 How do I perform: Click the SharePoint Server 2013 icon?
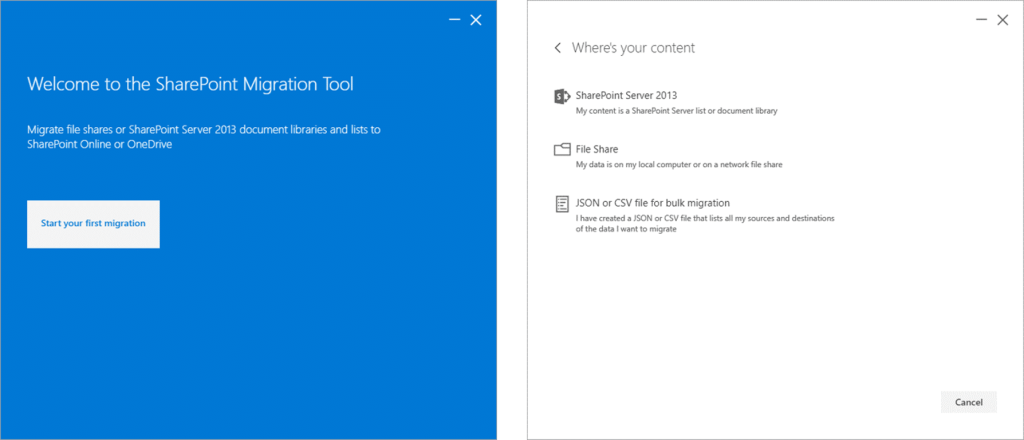click(562, 97)
